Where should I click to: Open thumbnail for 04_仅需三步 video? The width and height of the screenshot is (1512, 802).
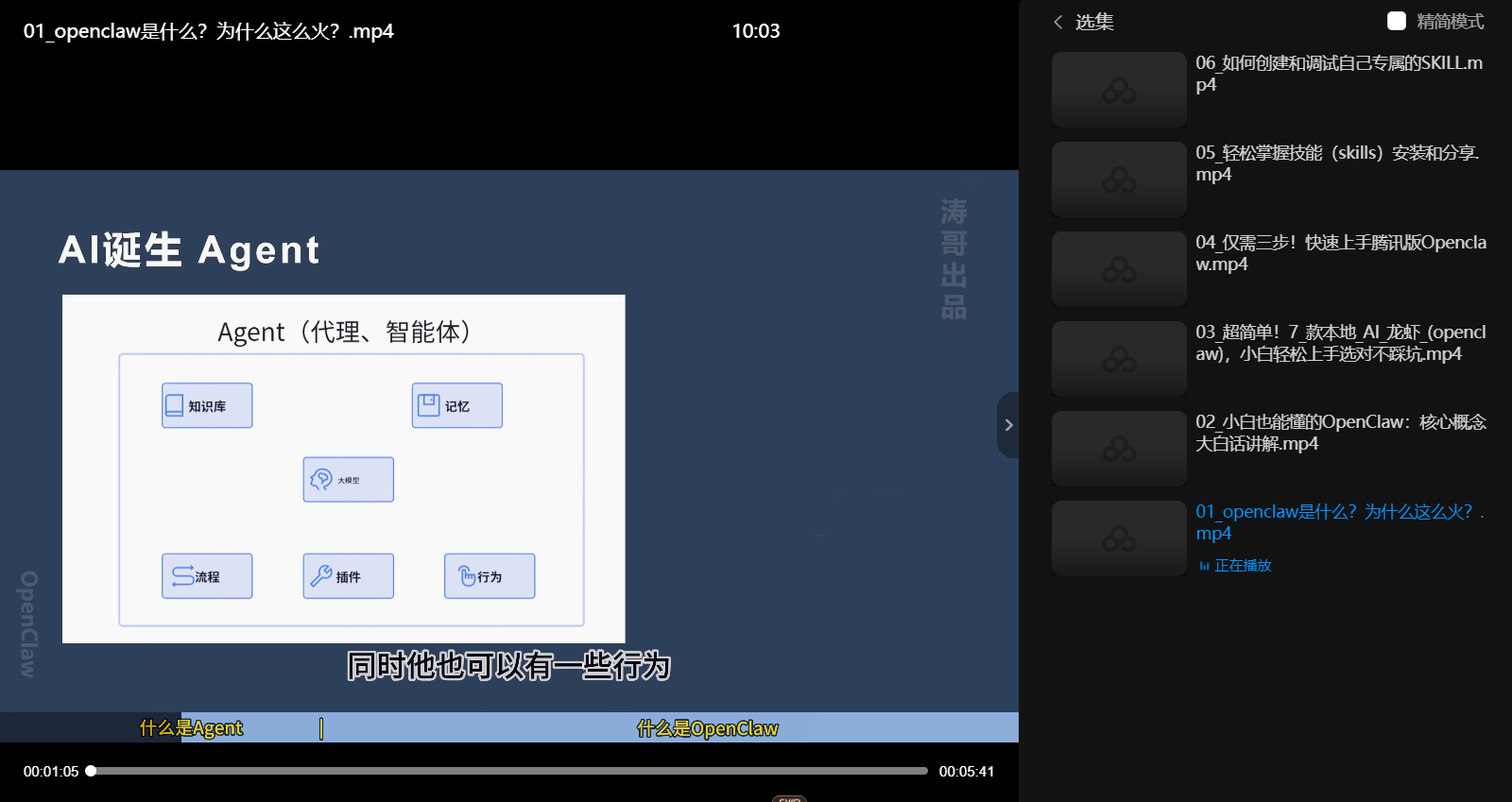point(1119,269)
